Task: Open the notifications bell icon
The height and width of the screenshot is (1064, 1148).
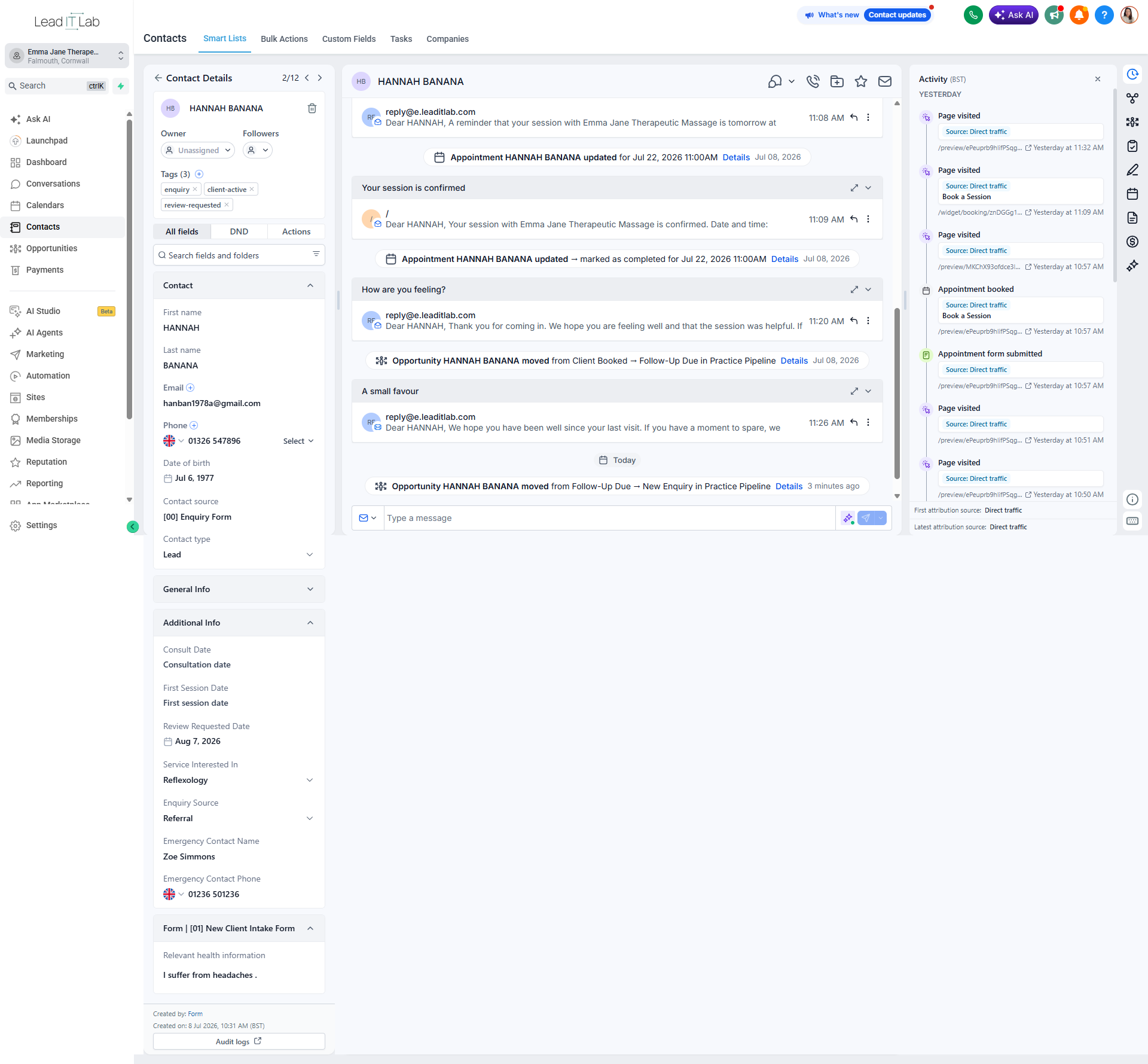Action: [x=1079, y=15]
